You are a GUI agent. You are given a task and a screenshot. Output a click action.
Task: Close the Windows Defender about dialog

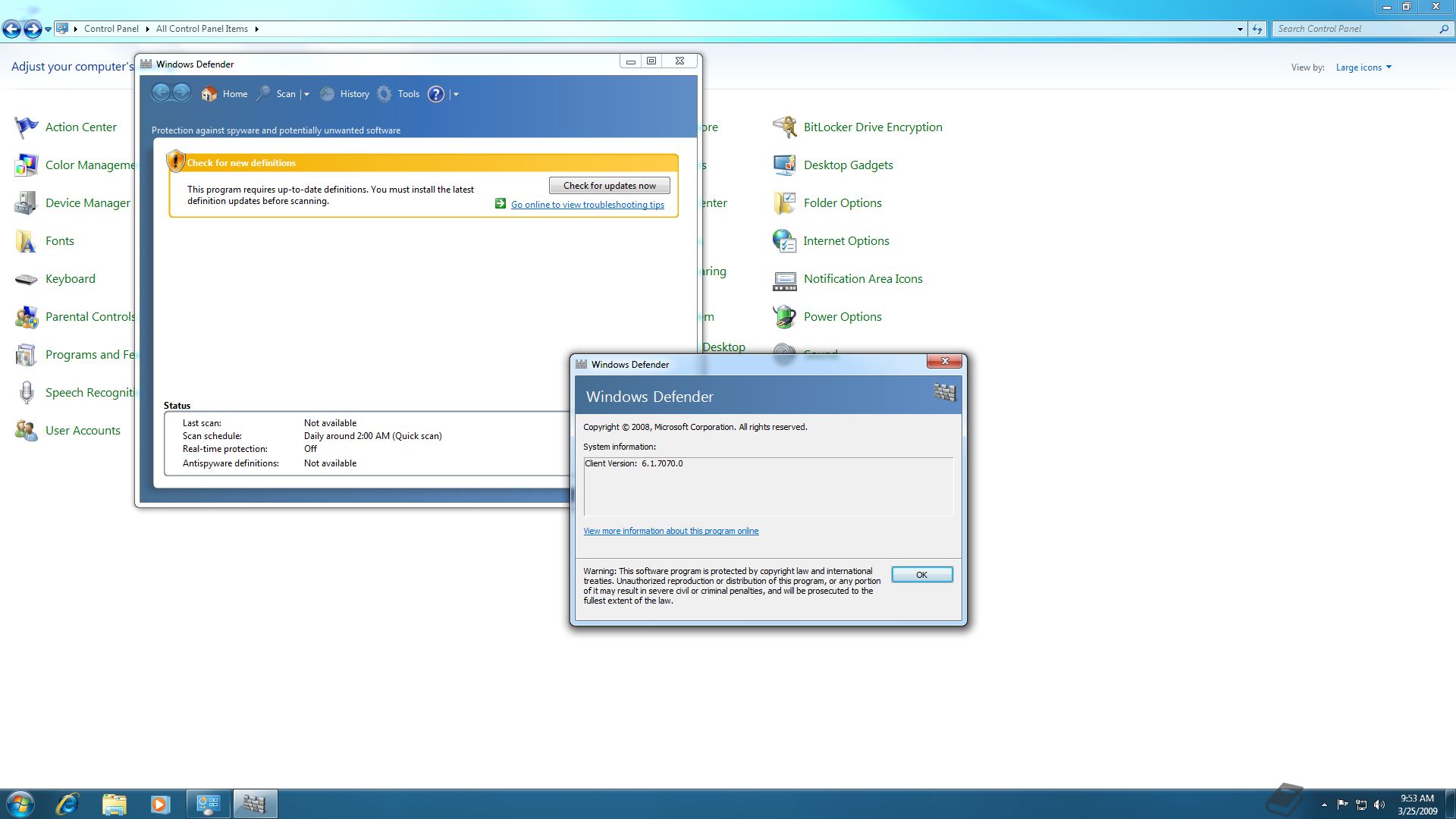coord(945,361)
